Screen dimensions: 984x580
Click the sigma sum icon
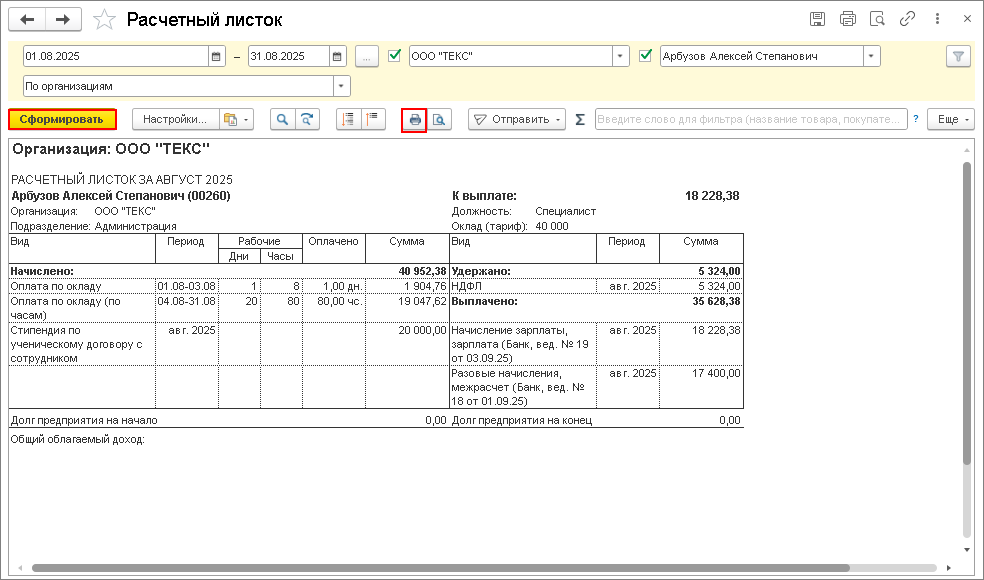(x=580, y=119)
